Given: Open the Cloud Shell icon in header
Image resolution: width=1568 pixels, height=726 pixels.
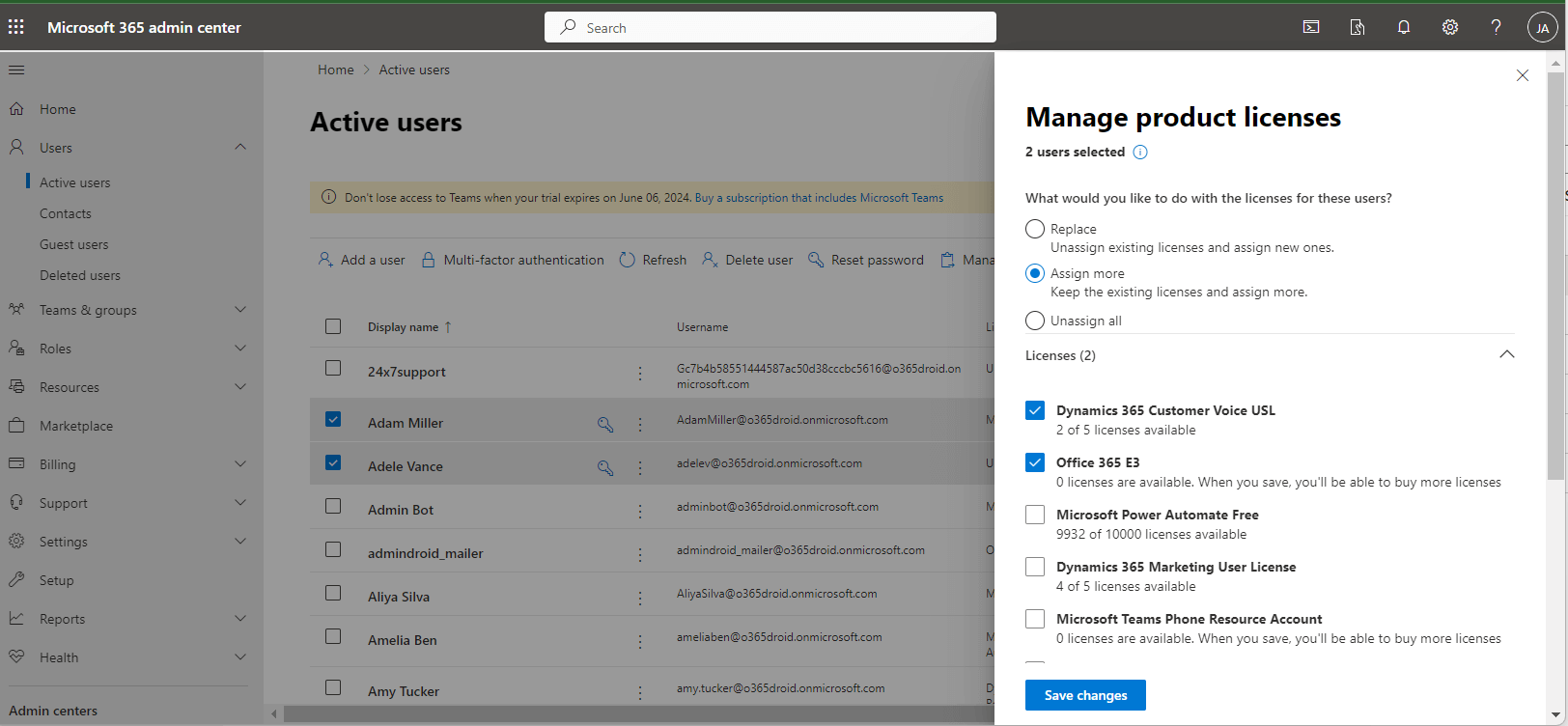Looking at the screenshot, I should click(1311, 27).
